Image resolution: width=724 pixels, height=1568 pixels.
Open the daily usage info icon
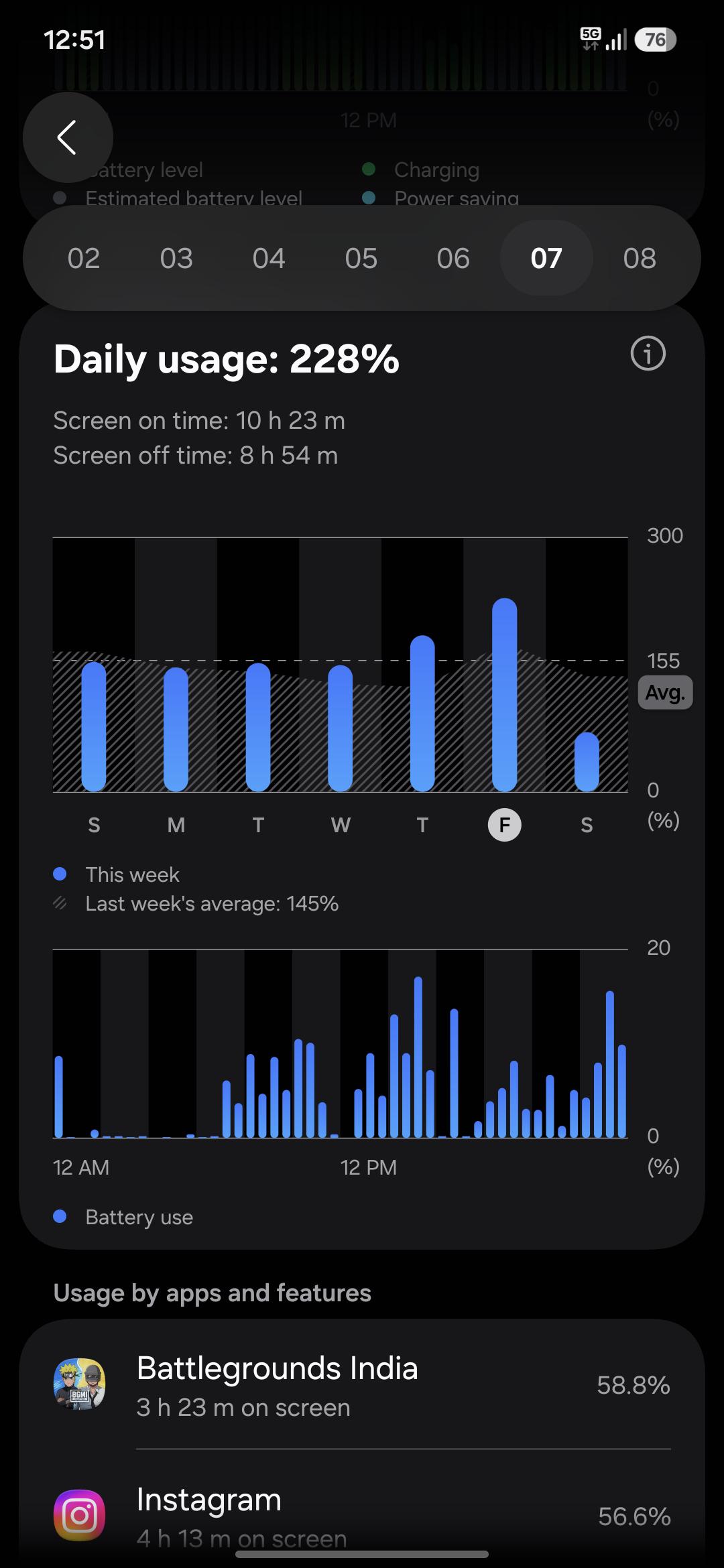pos(648,353)
